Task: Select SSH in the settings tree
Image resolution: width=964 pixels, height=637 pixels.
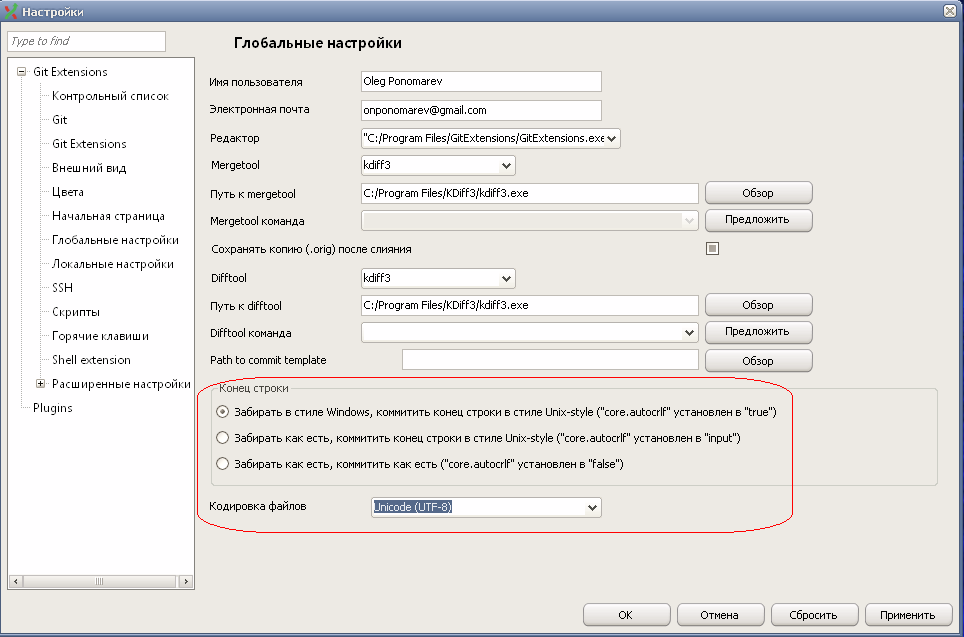Action: (x=62, y=288)
